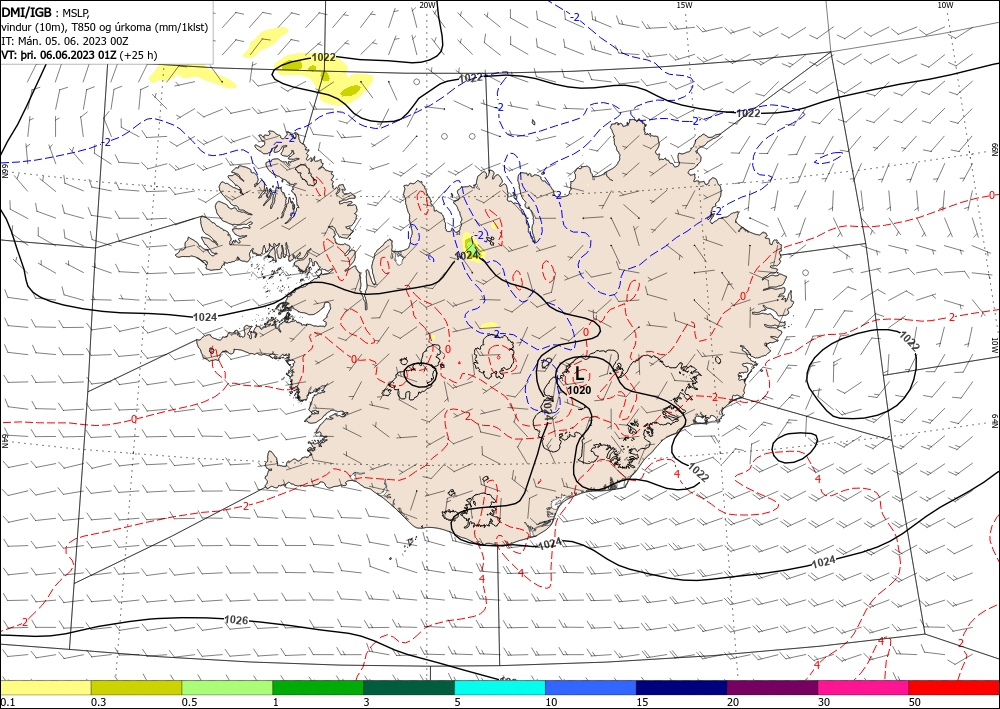Click the blue 10–15 mm legend swatch
This screenshot has height=709, width=1000.
[x=591, y=687]
